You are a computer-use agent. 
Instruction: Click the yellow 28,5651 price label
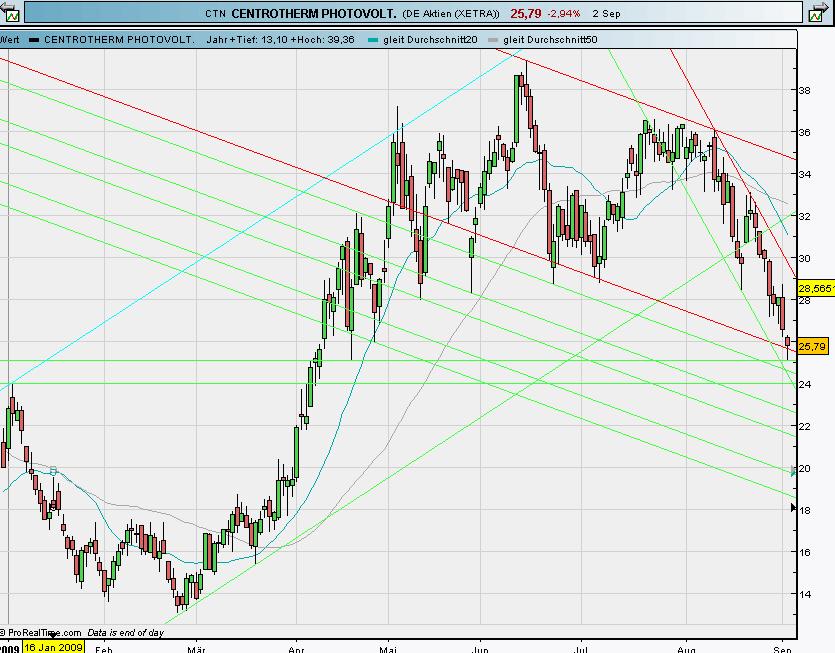pyautogui.click(x=816, y=288)
